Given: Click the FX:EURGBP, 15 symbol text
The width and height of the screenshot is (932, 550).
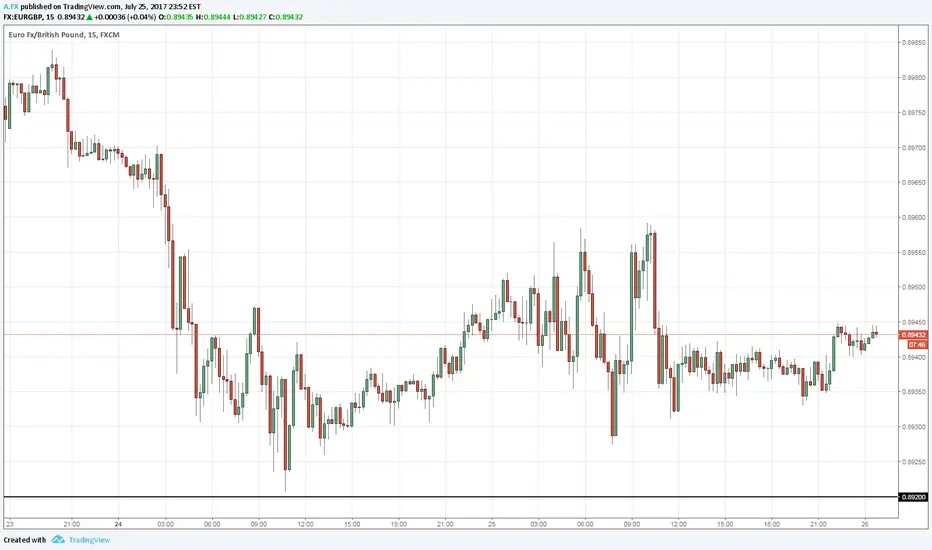Looking at the screenshot, I should coord(29,17).
